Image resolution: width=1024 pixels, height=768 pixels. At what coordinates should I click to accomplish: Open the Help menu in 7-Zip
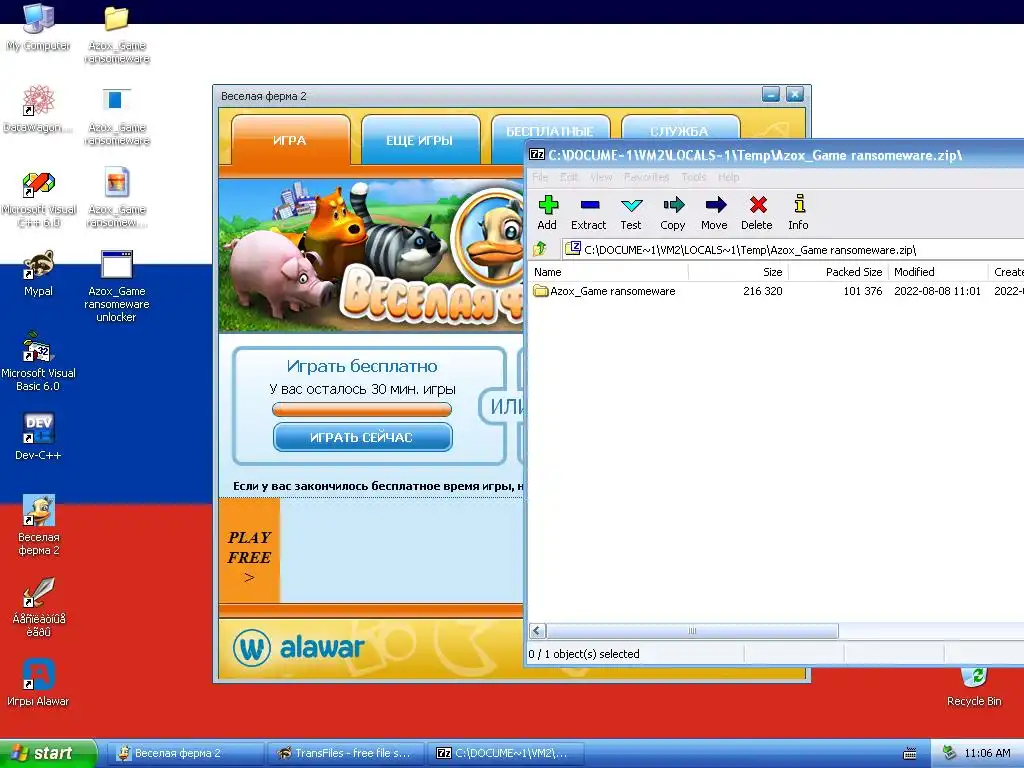pos(729,177)
